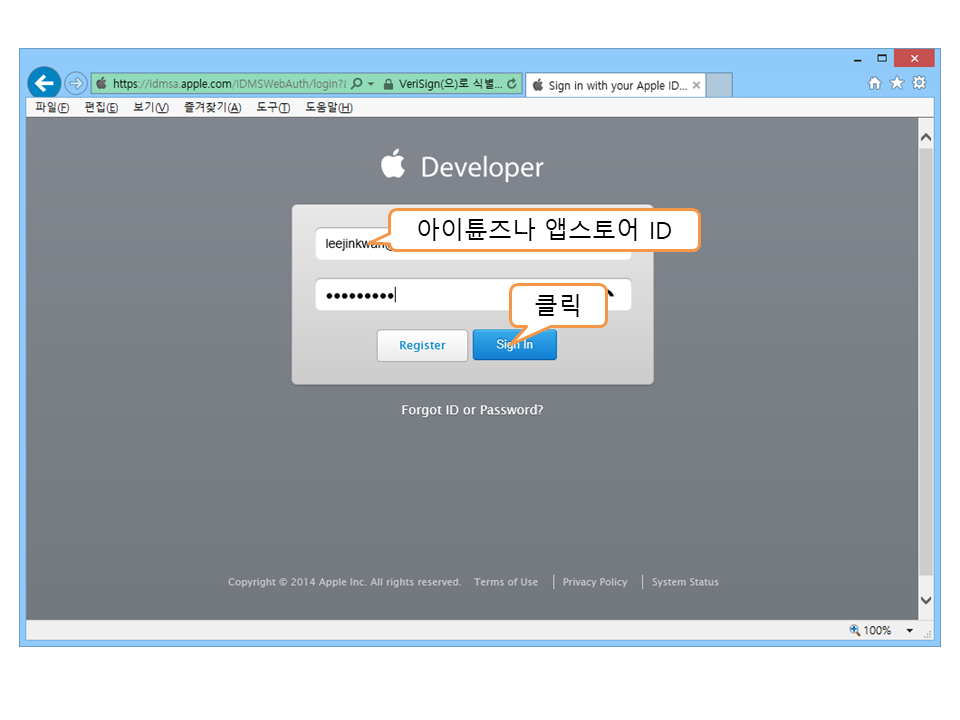Click the vertical scrollbar down arrow
The width and height of the screenshot is (960, 720).
pyautogui.click(x=925, y=601)
